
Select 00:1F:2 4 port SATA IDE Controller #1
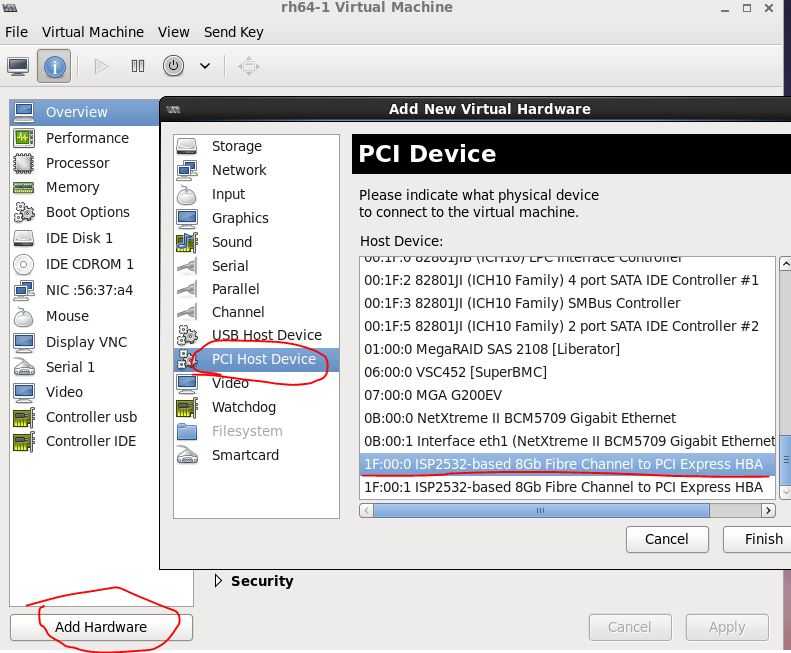(568, 280)
